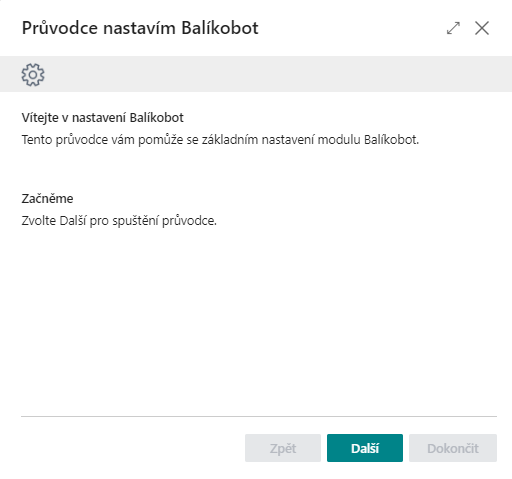
Task: Click the greyed-out Dokončit button
Action: [453, 448]
